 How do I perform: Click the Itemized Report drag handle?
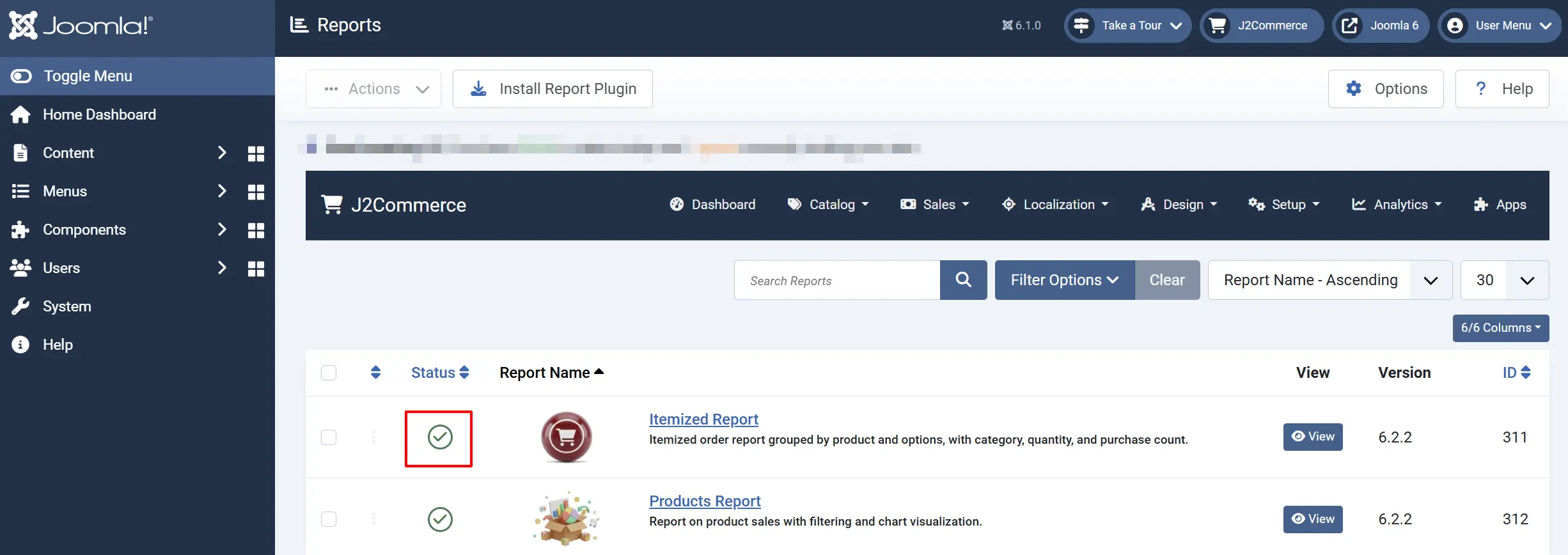click(x=374, y=437)
